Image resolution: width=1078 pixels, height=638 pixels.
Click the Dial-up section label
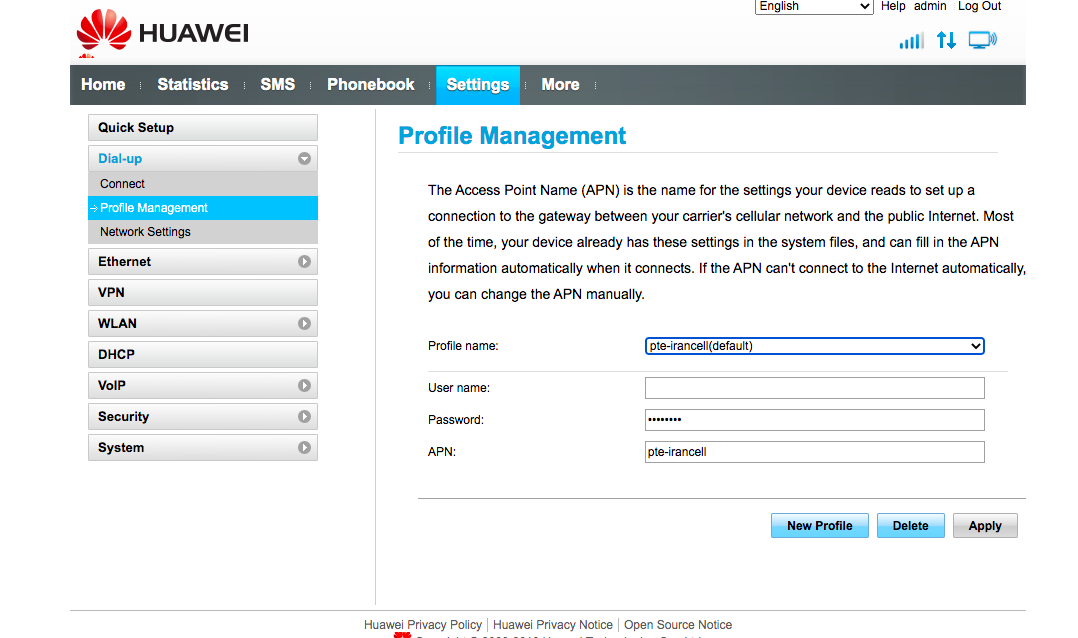[120, 159]
